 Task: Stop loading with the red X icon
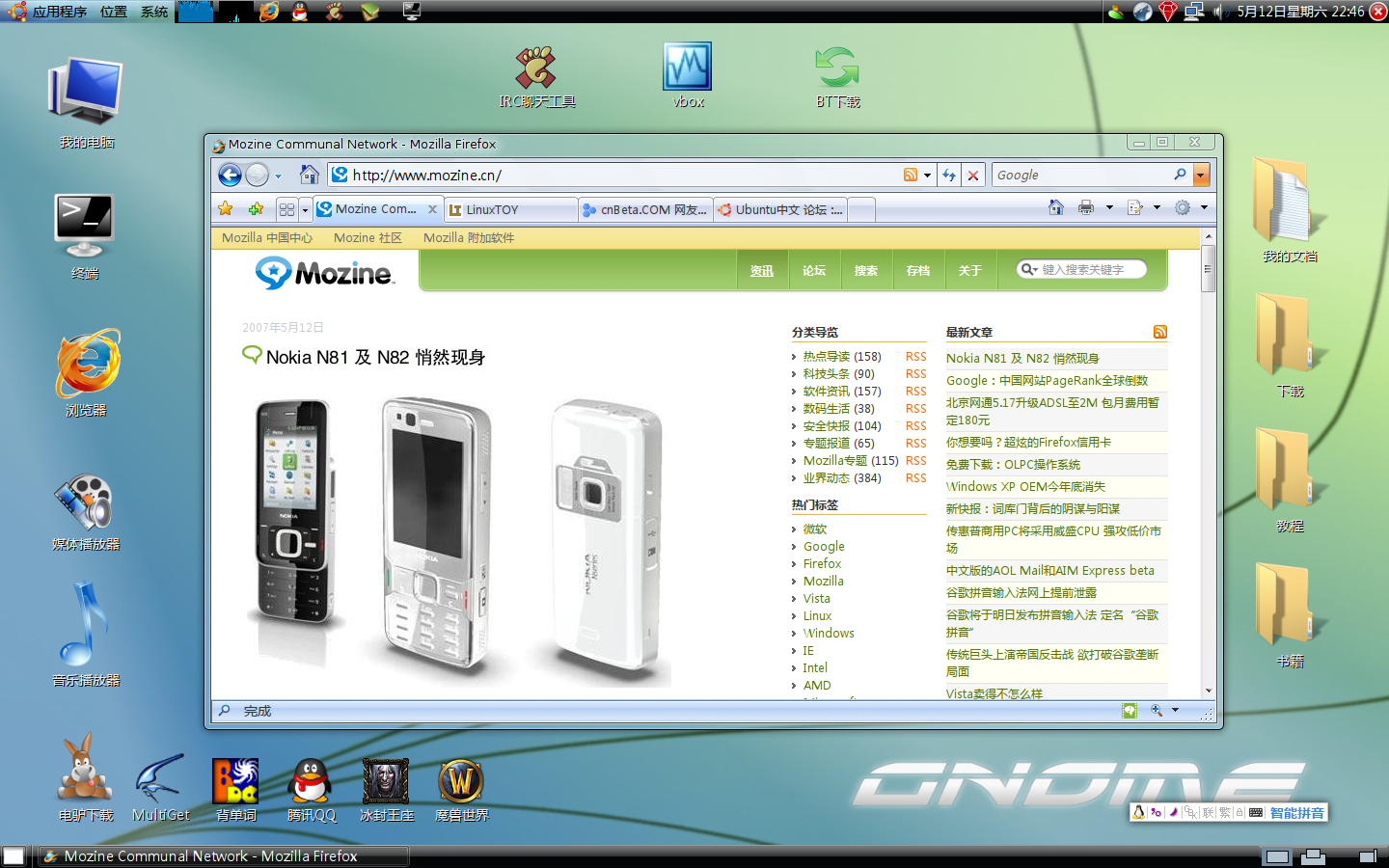point(973,175)
